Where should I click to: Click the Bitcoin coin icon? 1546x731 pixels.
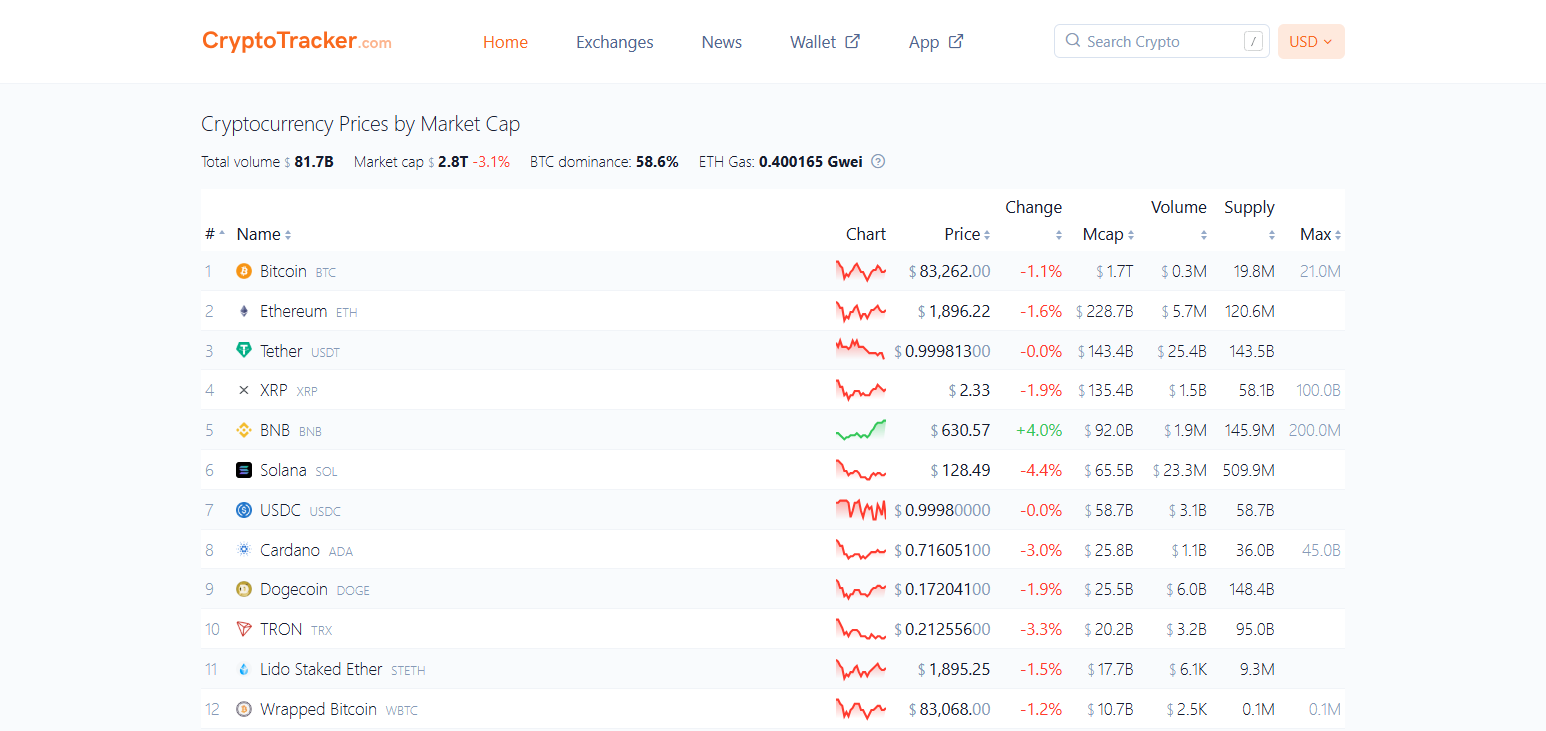click(x=243, y=270)
